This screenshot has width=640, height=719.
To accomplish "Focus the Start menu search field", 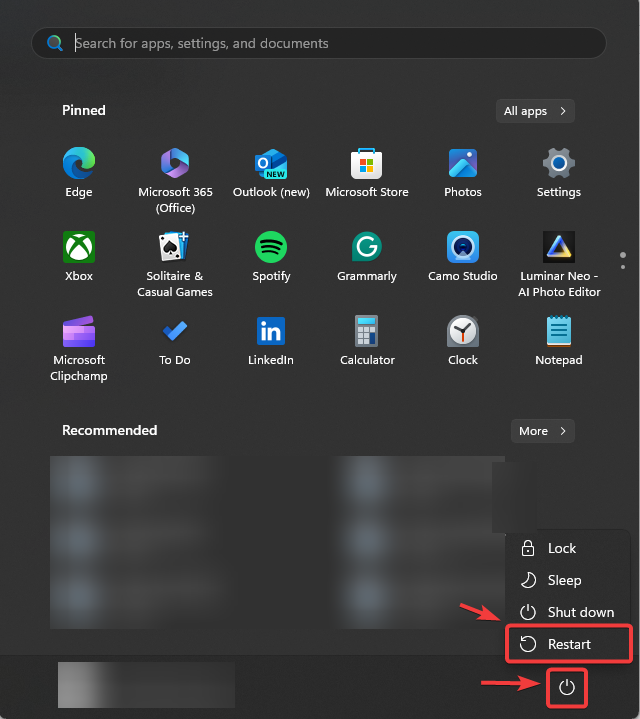I will (x=319, y=43).
